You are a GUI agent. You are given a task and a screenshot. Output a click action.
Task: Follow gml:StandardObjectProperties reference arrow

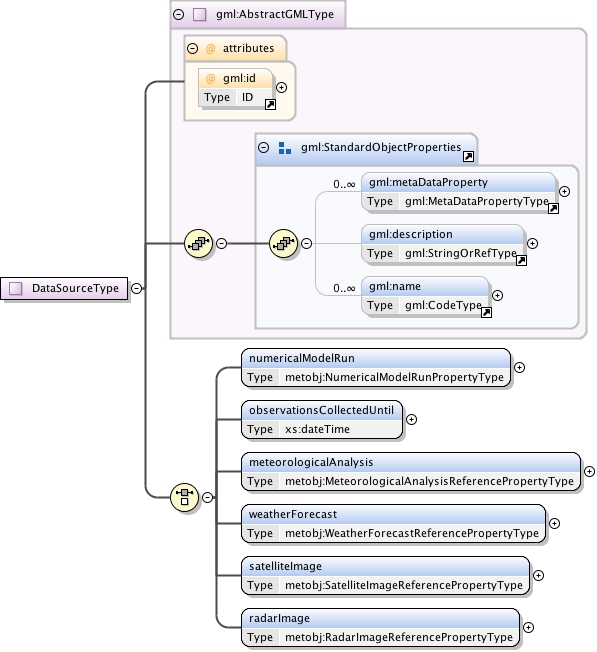point(469,156)
